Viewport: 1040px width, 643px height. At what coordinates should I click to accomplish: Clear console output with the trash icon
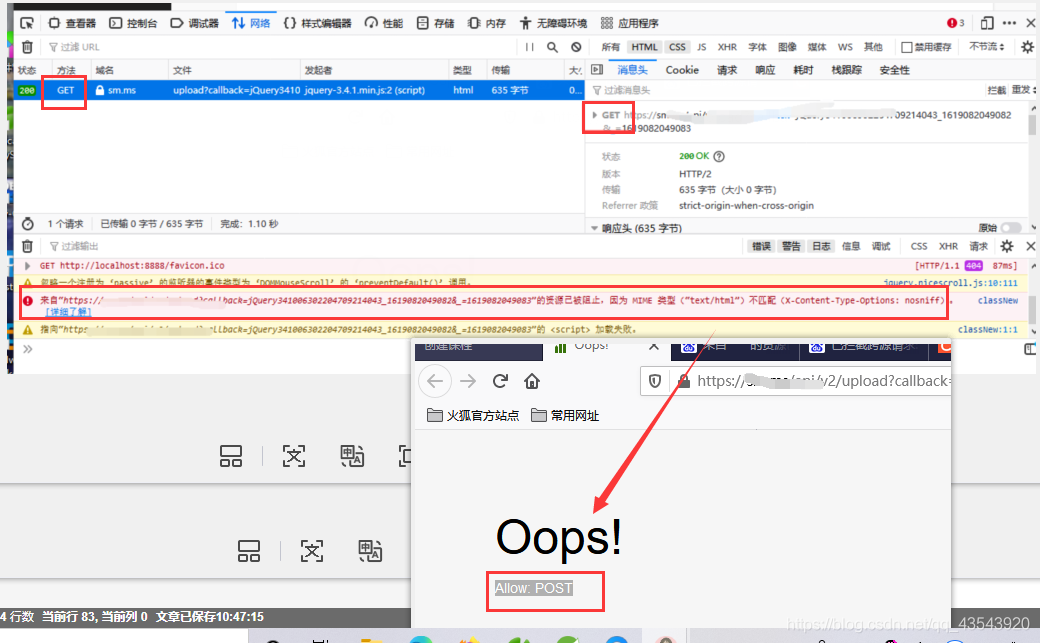click(27, 246)
